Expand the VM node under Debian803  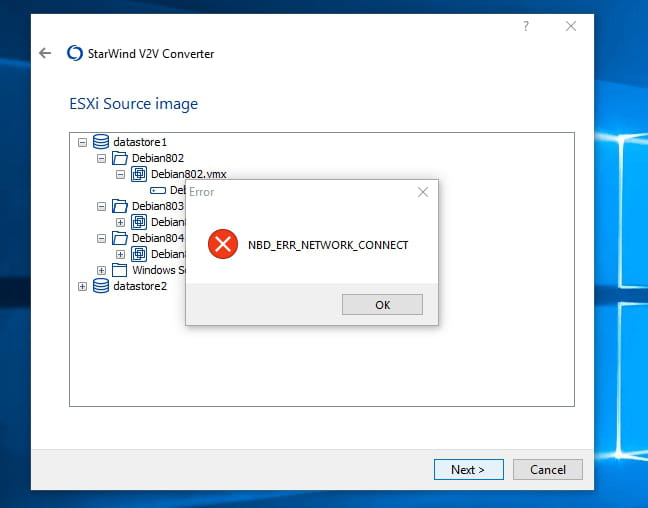[x=120, y=222]
